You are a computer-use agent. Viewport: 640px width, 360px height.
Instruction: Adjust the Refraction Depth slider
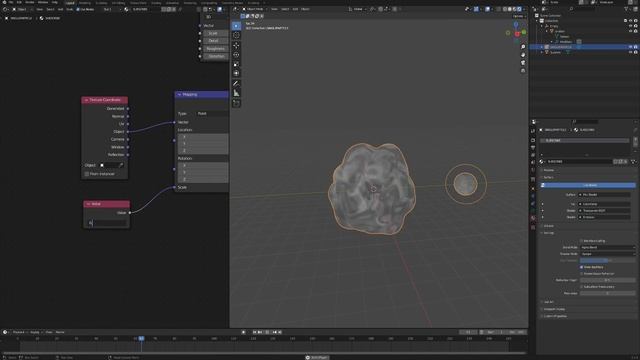pyautogui.click(x=607, y=280)
